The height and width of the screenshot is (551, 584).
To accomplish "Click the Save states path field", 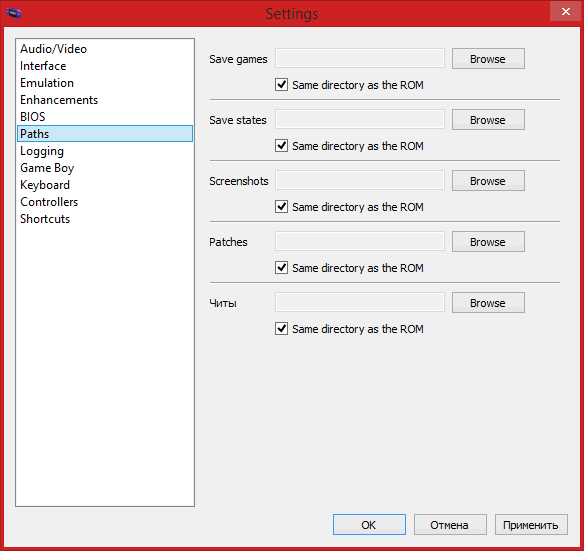I will point(360,120).
